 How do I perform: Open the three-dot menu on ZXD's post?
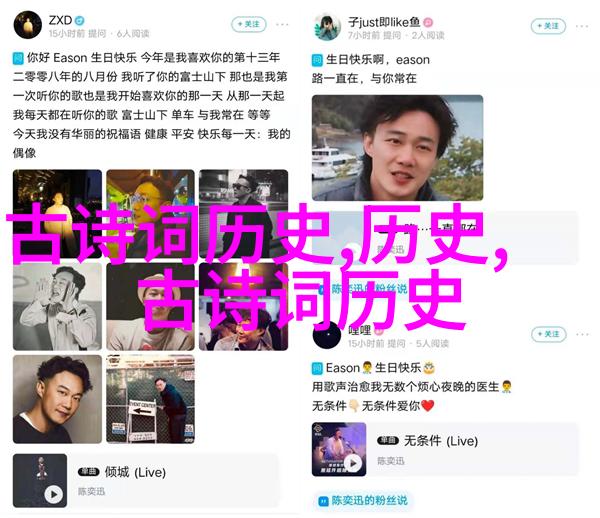pyautogui.click(x=282, y=24)
